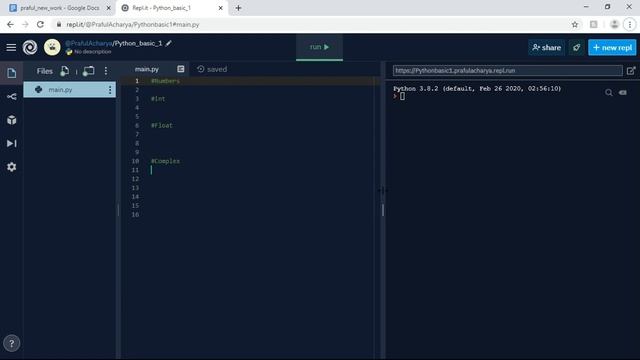
Task: Click the Python_basic_1 repl title
Action: (x=138, y=43)
